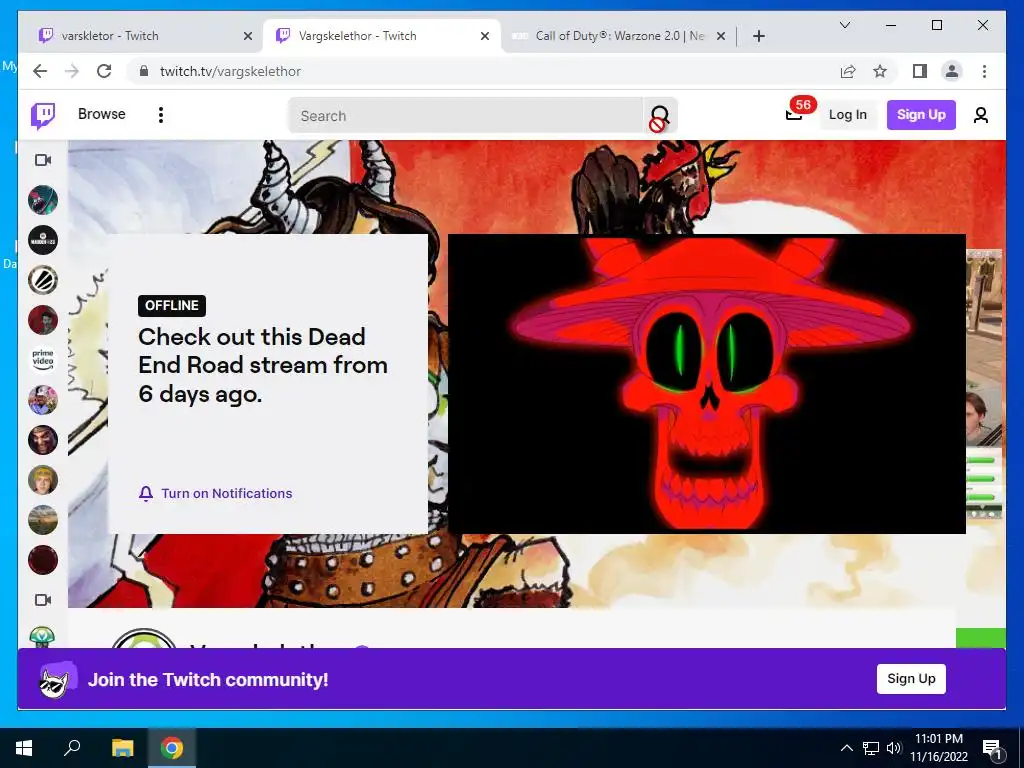Toggle the browser side panel

[x=920, y=71]
